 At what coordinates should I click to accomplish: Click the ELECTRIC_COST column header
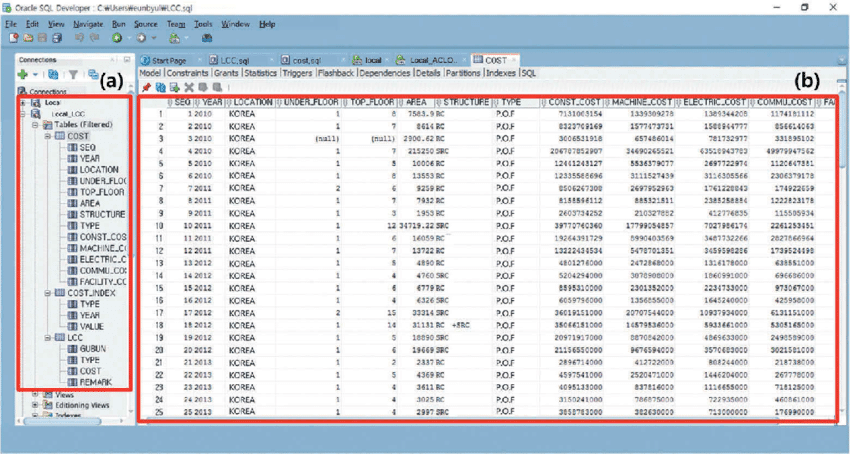[x=711, y=102]
